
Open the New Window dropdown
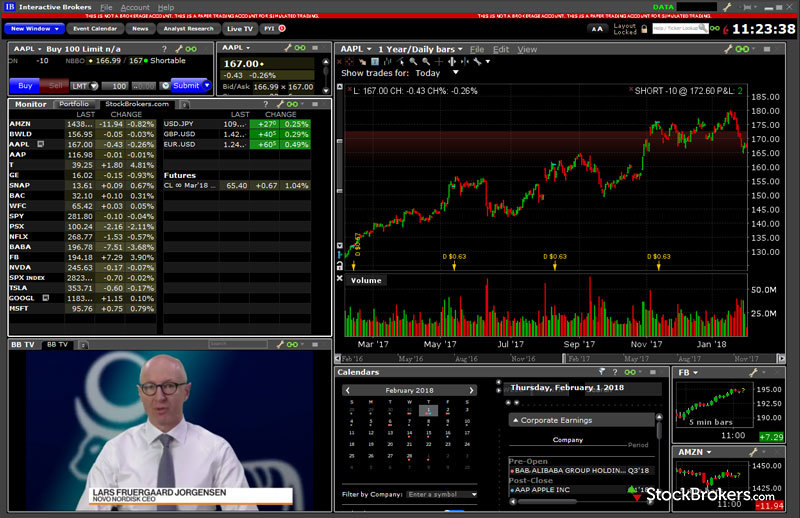coord(35,29)
